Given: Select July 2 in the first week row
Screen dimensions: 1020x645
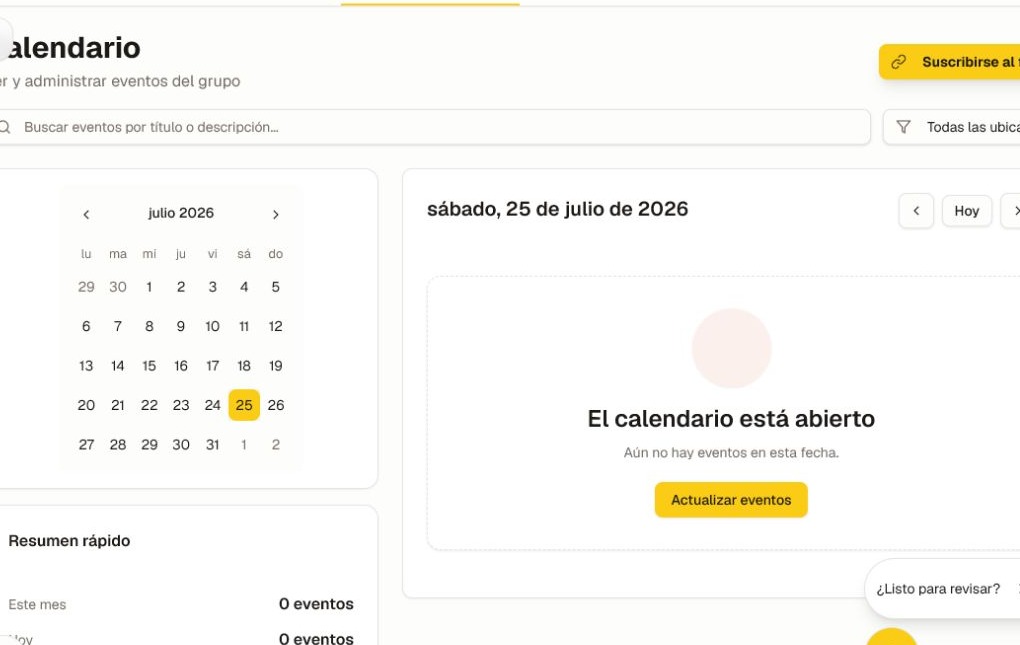Looking at the screenshot, I should click(x=181, y=287).
